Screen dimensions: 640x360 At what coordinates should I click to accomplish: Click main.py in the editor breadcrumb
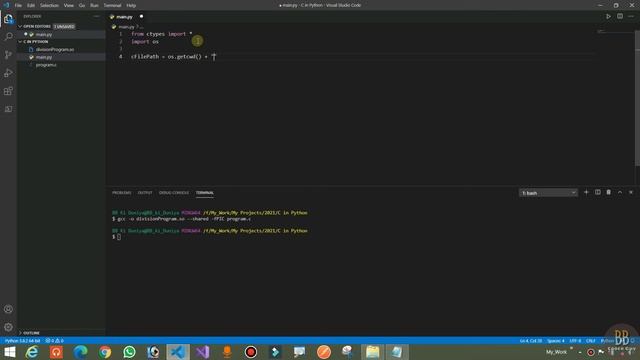click(x=126, y=27)
